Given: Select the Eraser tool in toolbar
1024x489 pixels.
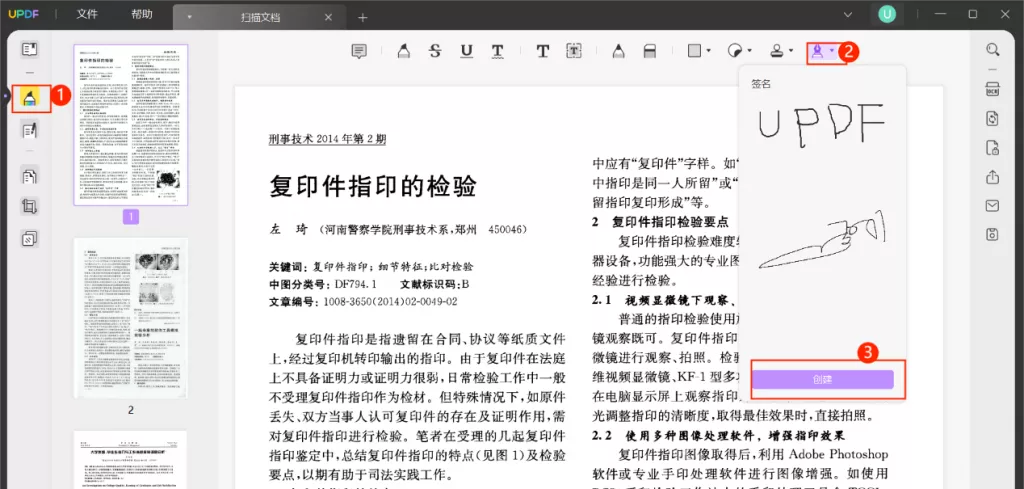Looking at the screenshot, I should coord(649,50).
